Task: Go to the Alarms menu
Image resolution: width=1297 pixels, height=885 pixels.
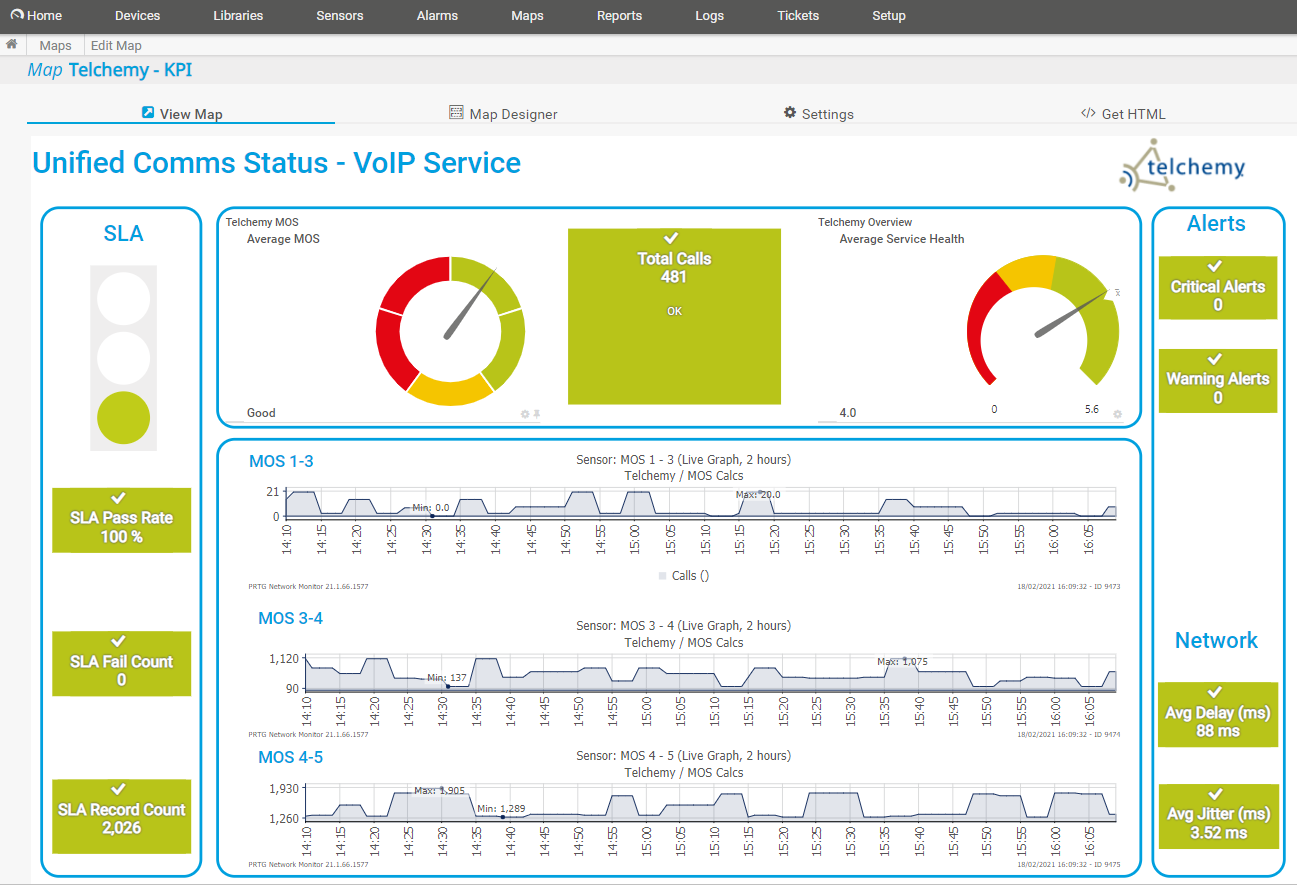Action: pos(437,16)
